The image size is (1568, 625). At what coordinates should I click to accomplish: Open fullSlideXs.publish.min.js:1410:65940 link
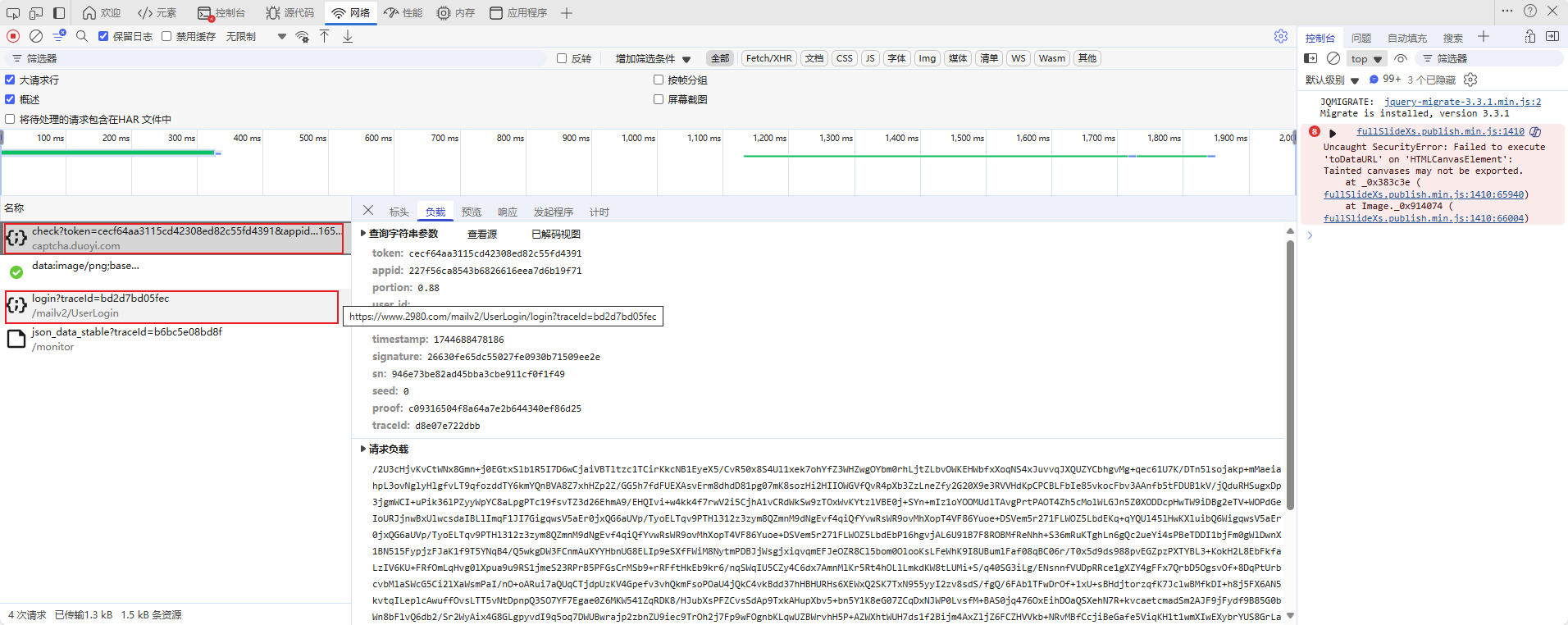(1424, 194)
